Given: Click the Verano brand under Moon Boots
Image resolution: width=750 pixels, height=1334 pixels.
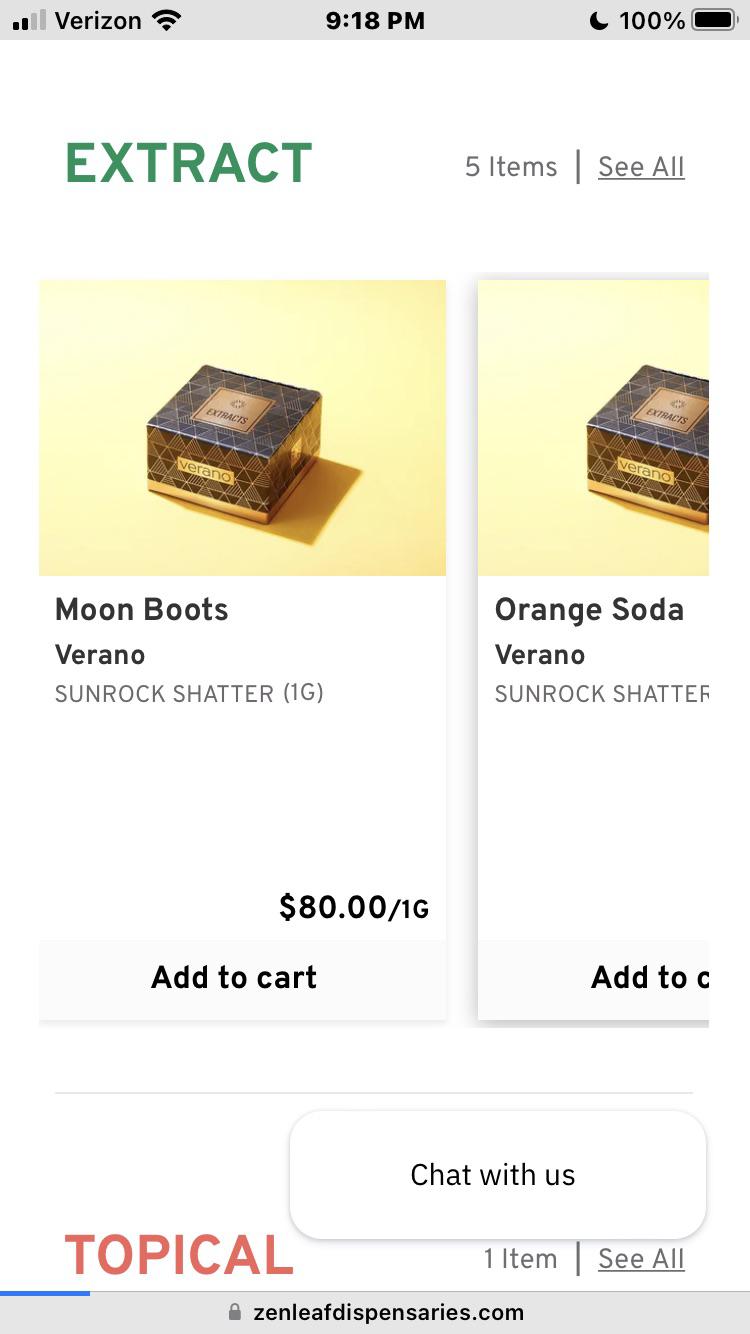Looking at the screenshot, I should point(100,655).
